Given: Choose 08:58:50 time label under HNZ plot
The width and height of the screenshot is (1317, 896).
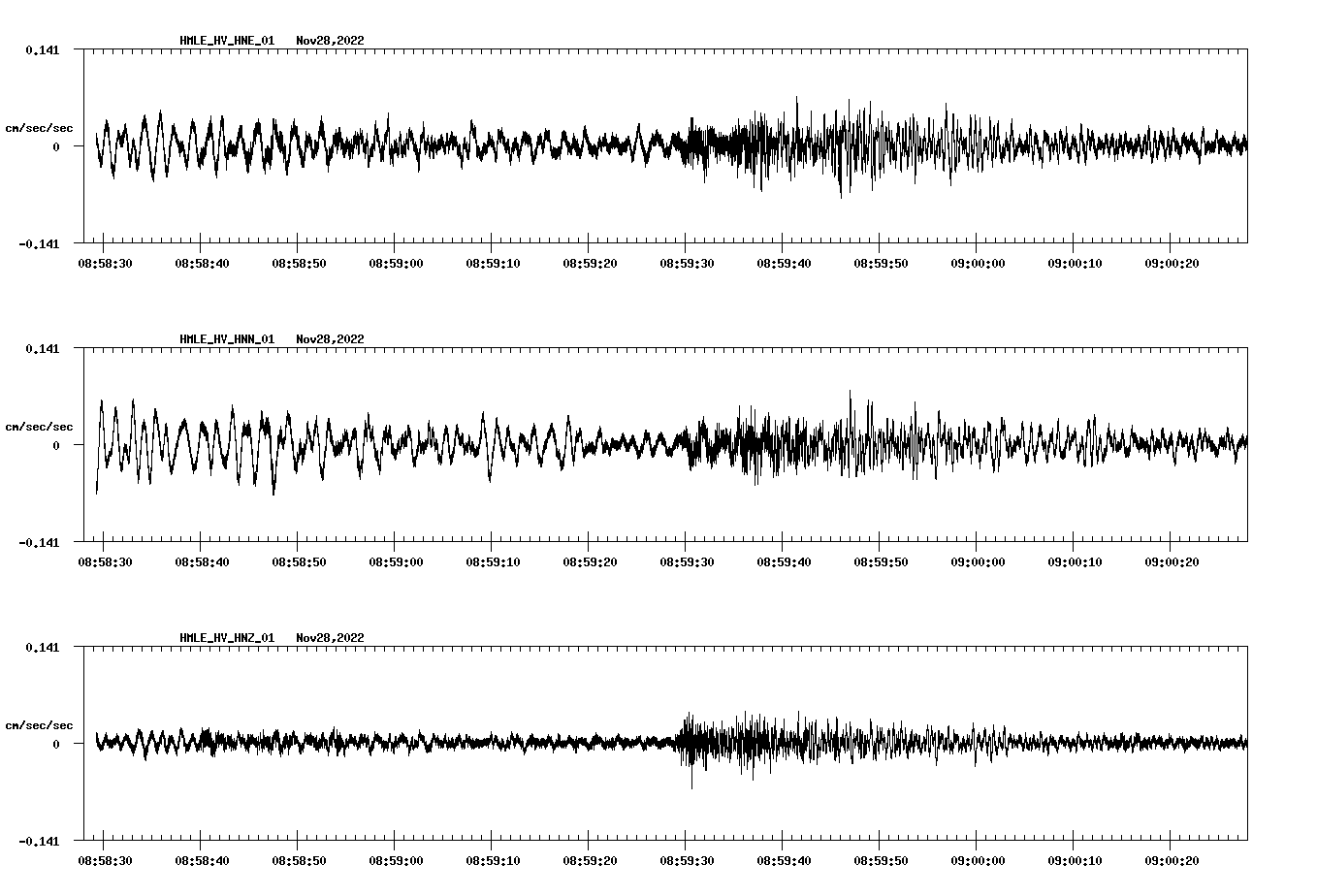Looking at the screenshot, I should [x=299, y=860].
